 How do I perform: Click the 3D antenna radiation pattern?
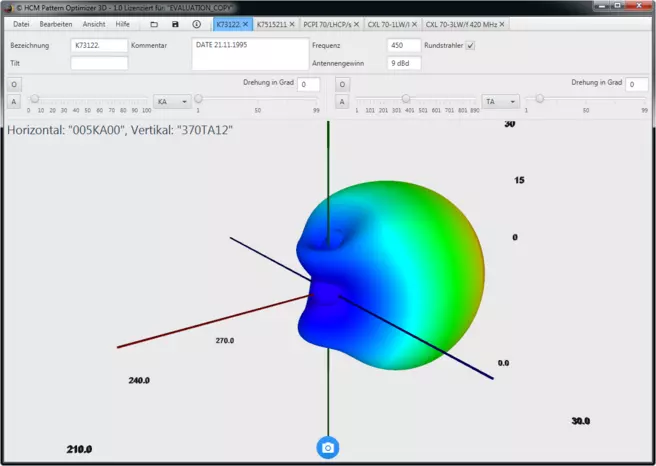point(391,275)
